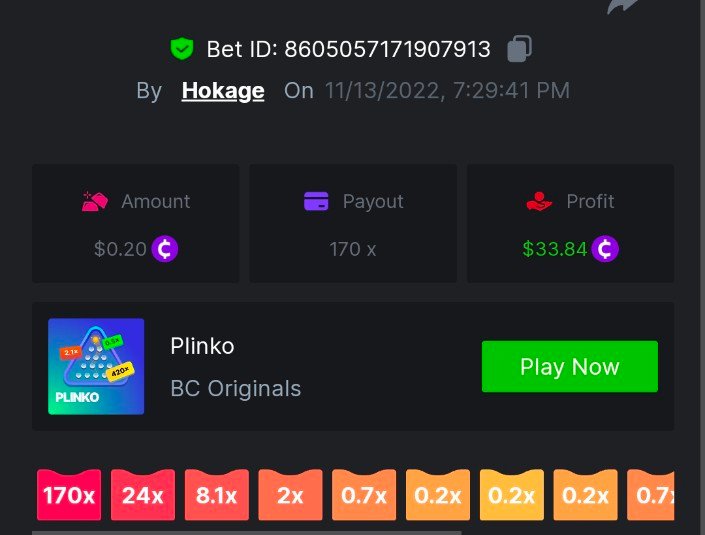The height and width of the screenshot is (535, 705).
Task: Click the Play Now button
Action: (570, 366)
